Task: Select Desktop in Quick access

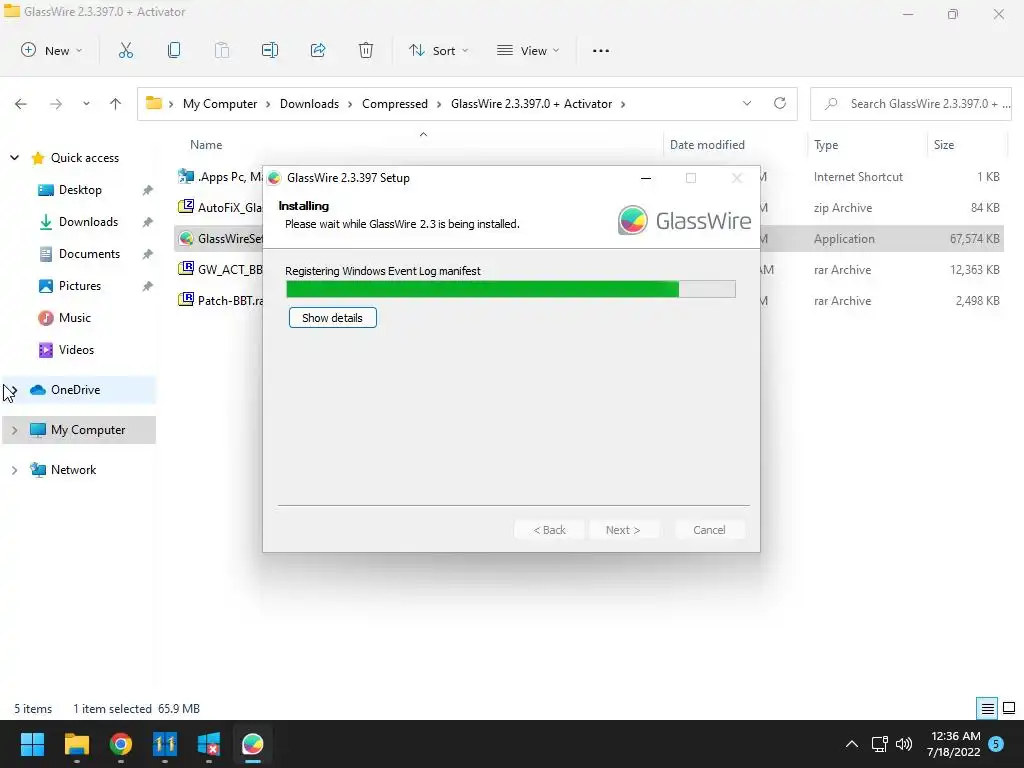Action: click(80, 189)
